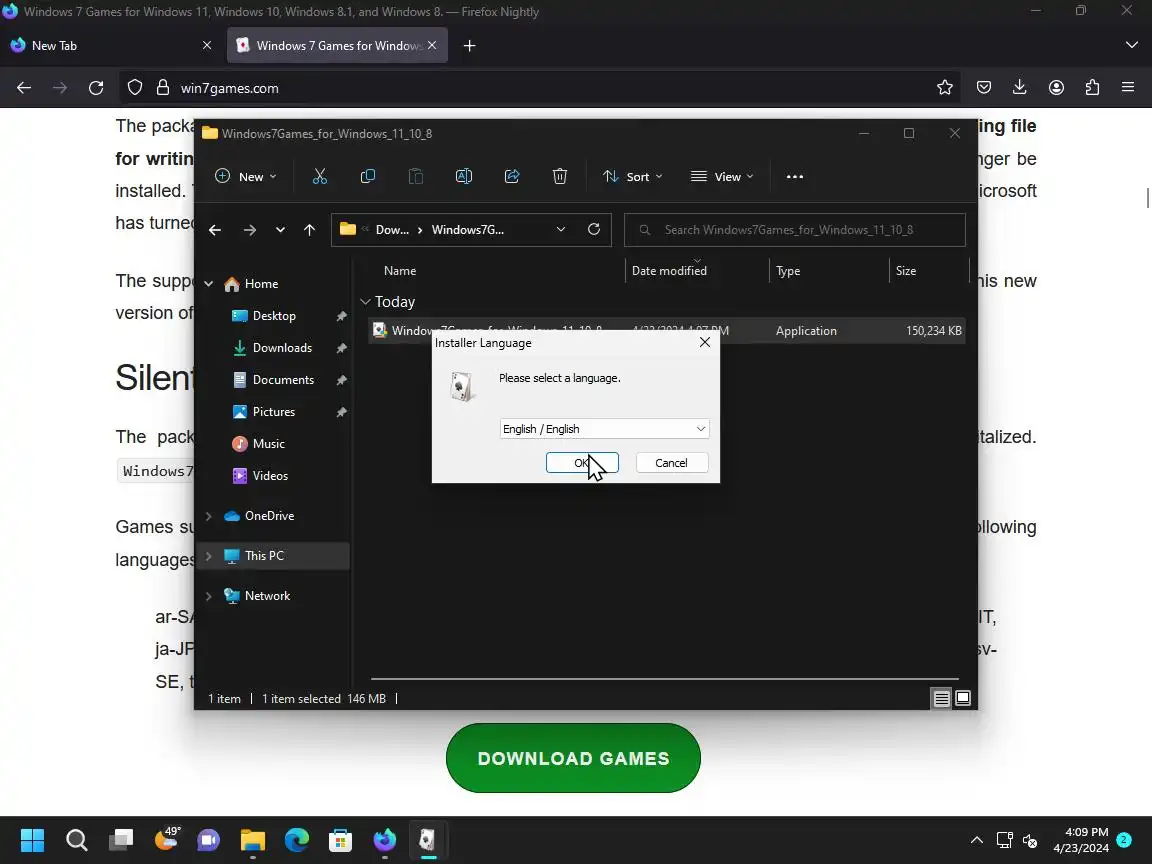The width and height of the screenshot is (1152, 864).
Task: Open the English / English language dropdown
Action: (x=604, y=429)
